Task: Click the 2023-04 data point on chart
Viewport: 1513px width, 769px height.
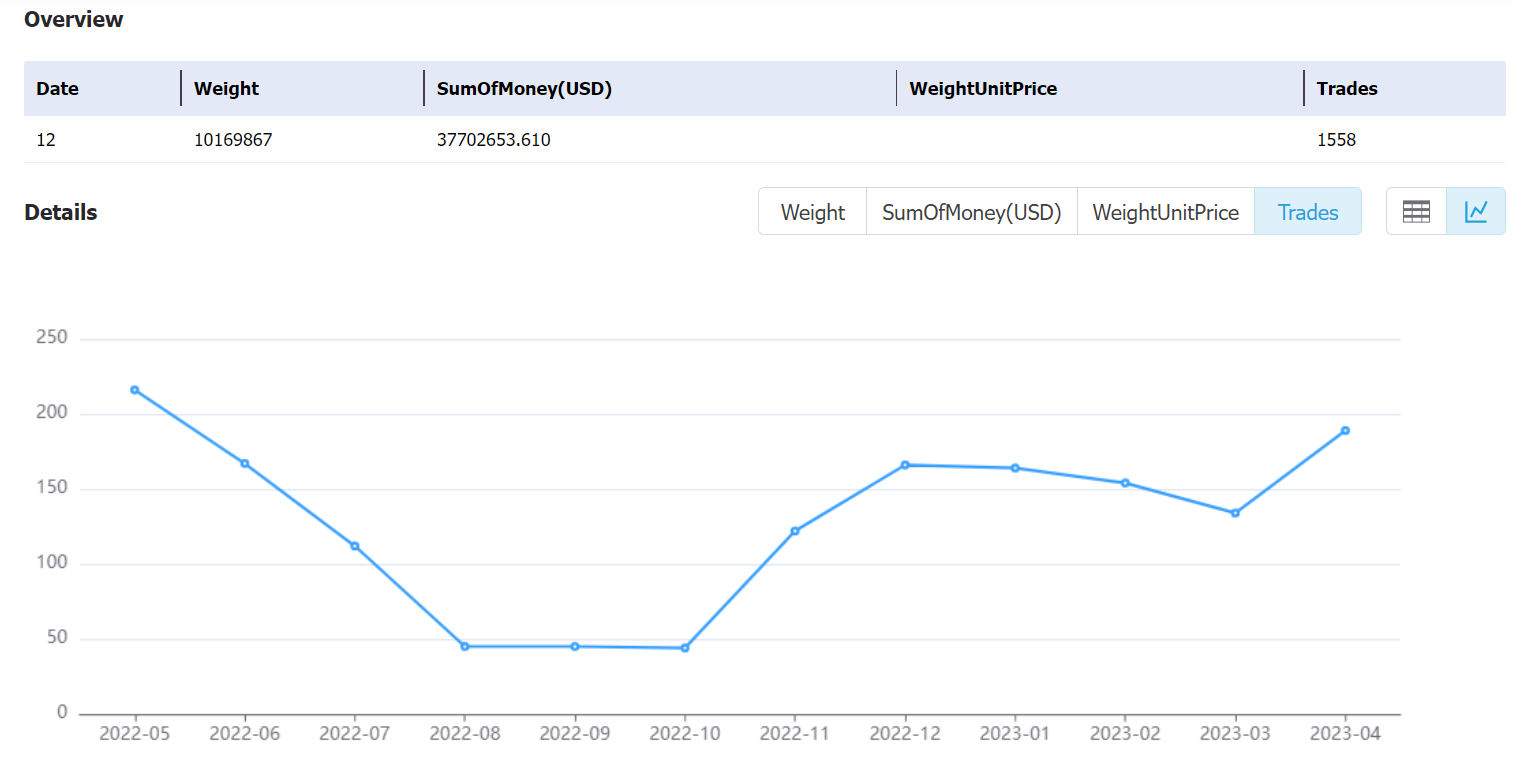Action: 1345,430
